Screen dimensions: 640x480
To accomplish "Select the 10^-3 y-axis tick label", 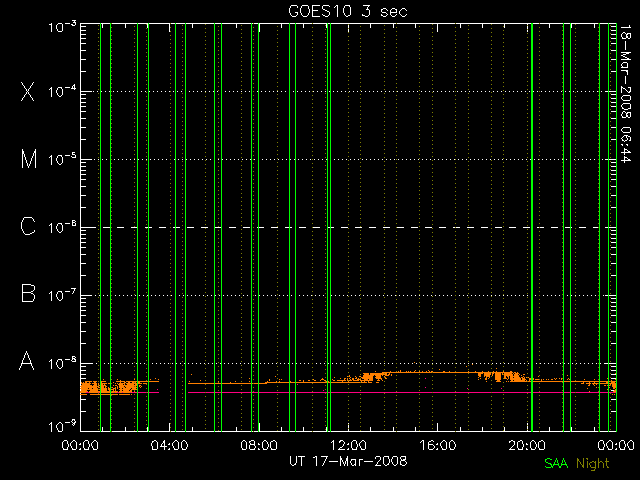I will point(62,27).
